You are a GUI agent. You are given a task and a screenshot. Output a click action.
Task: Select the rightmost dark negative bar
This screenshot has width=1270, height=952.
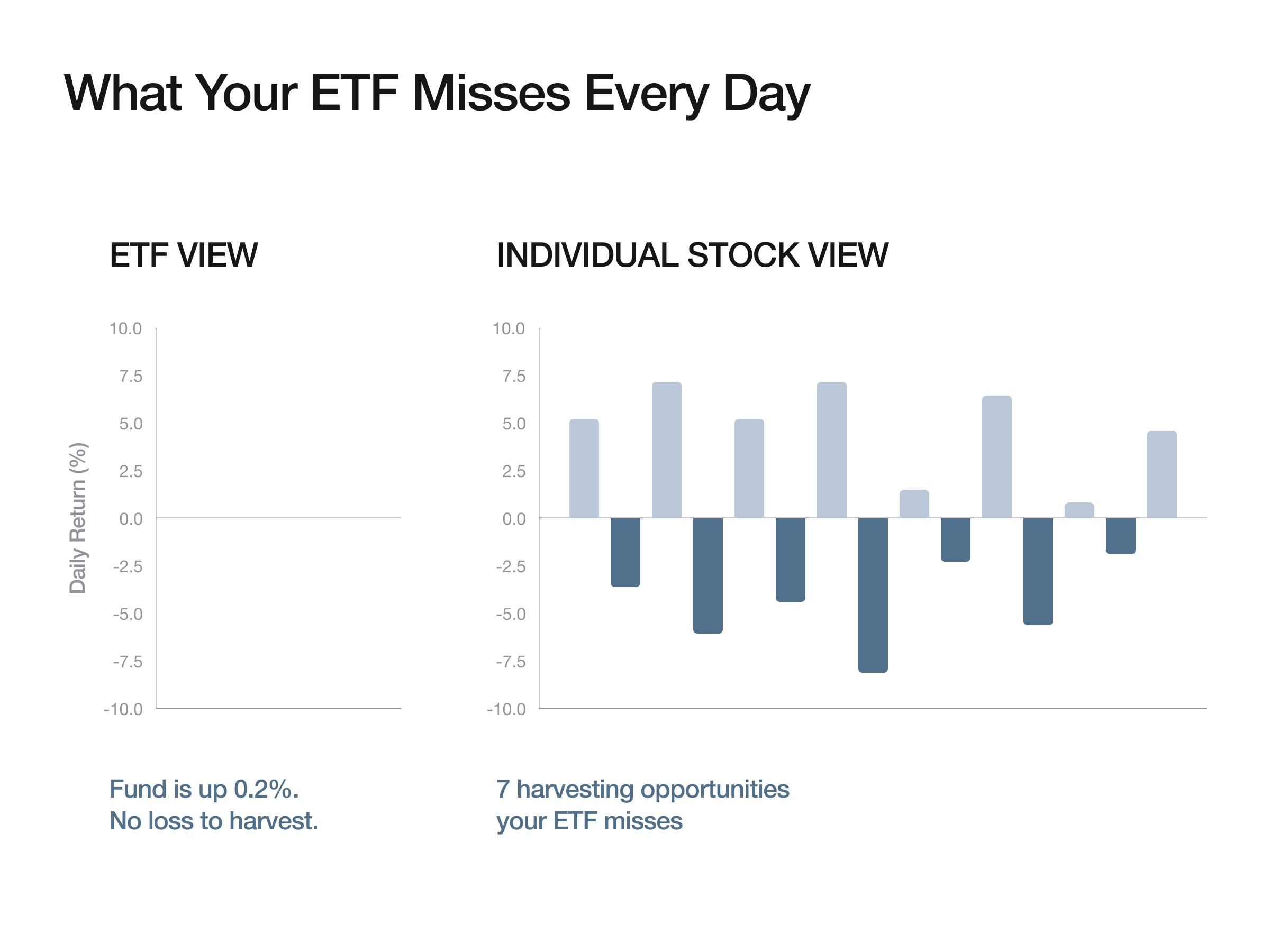point(1120,535)
